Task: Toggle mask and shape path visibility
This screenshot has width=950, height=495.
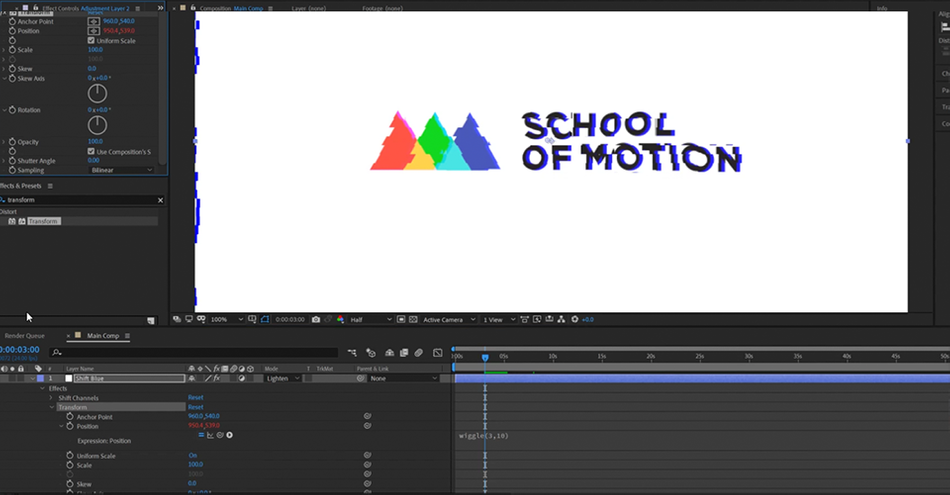Action: [265, 319]
